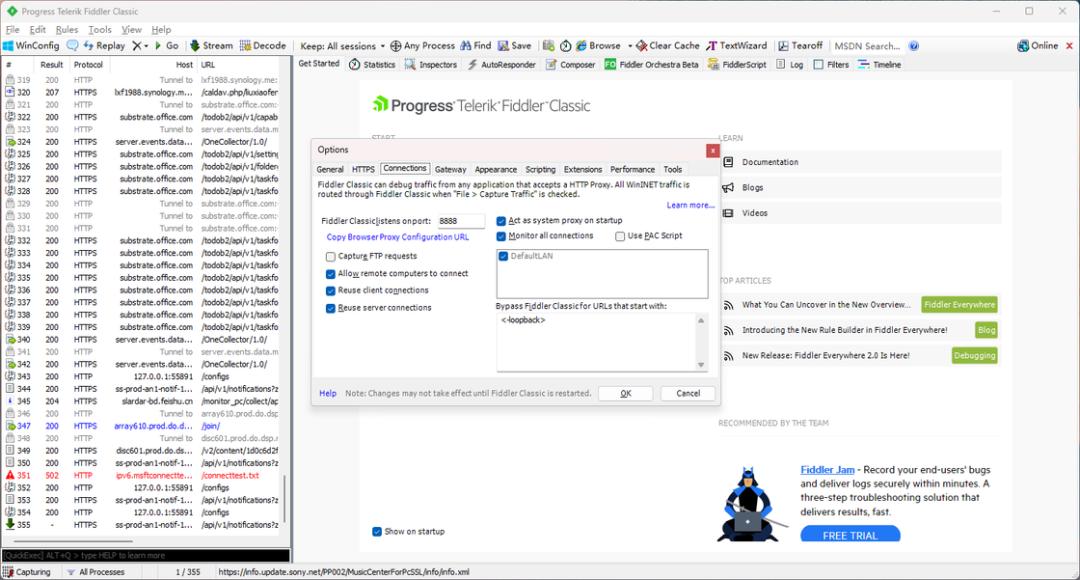Click the Go resume button
Screen dimensions: 1080x580
coord(166,45)
